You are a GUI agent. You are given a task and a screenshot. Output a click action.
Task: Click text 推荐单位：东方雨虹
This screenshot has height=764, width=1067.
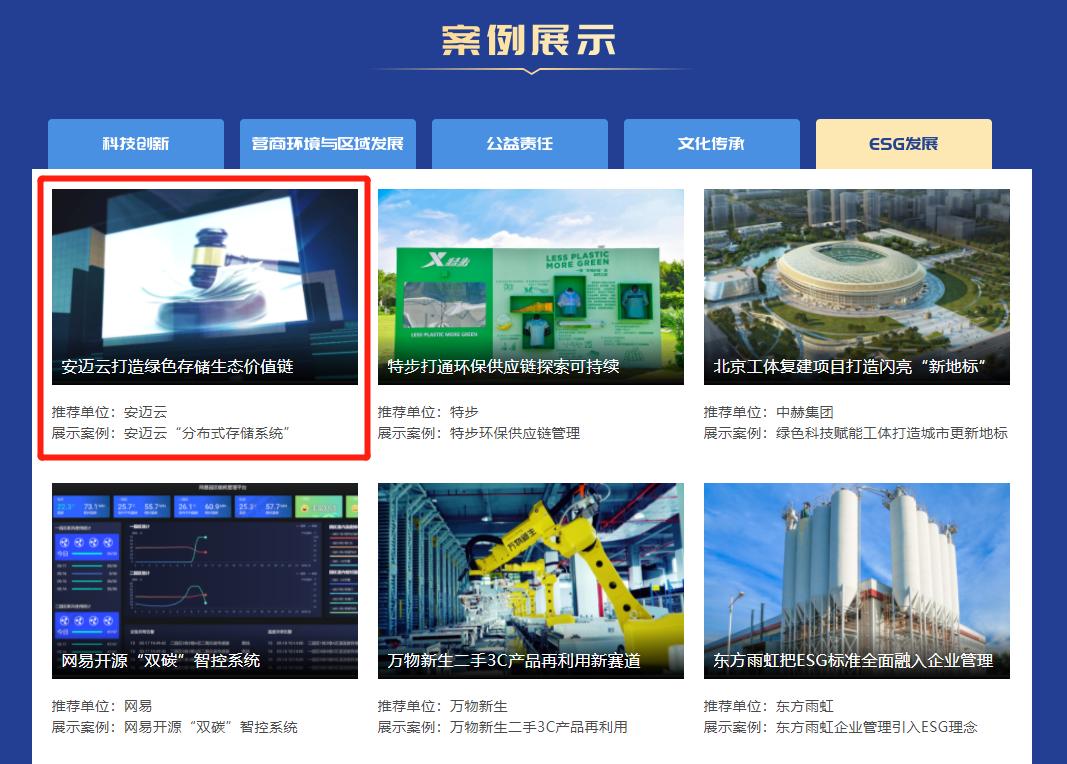(x=768, y=706)
